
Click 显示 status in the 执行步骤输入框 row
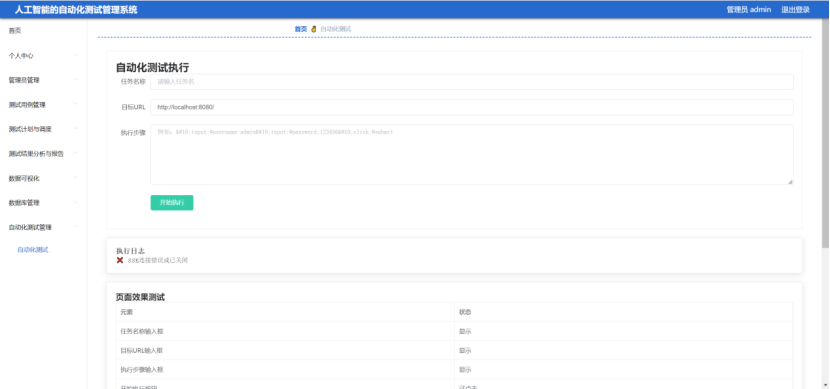pos(465,369)
